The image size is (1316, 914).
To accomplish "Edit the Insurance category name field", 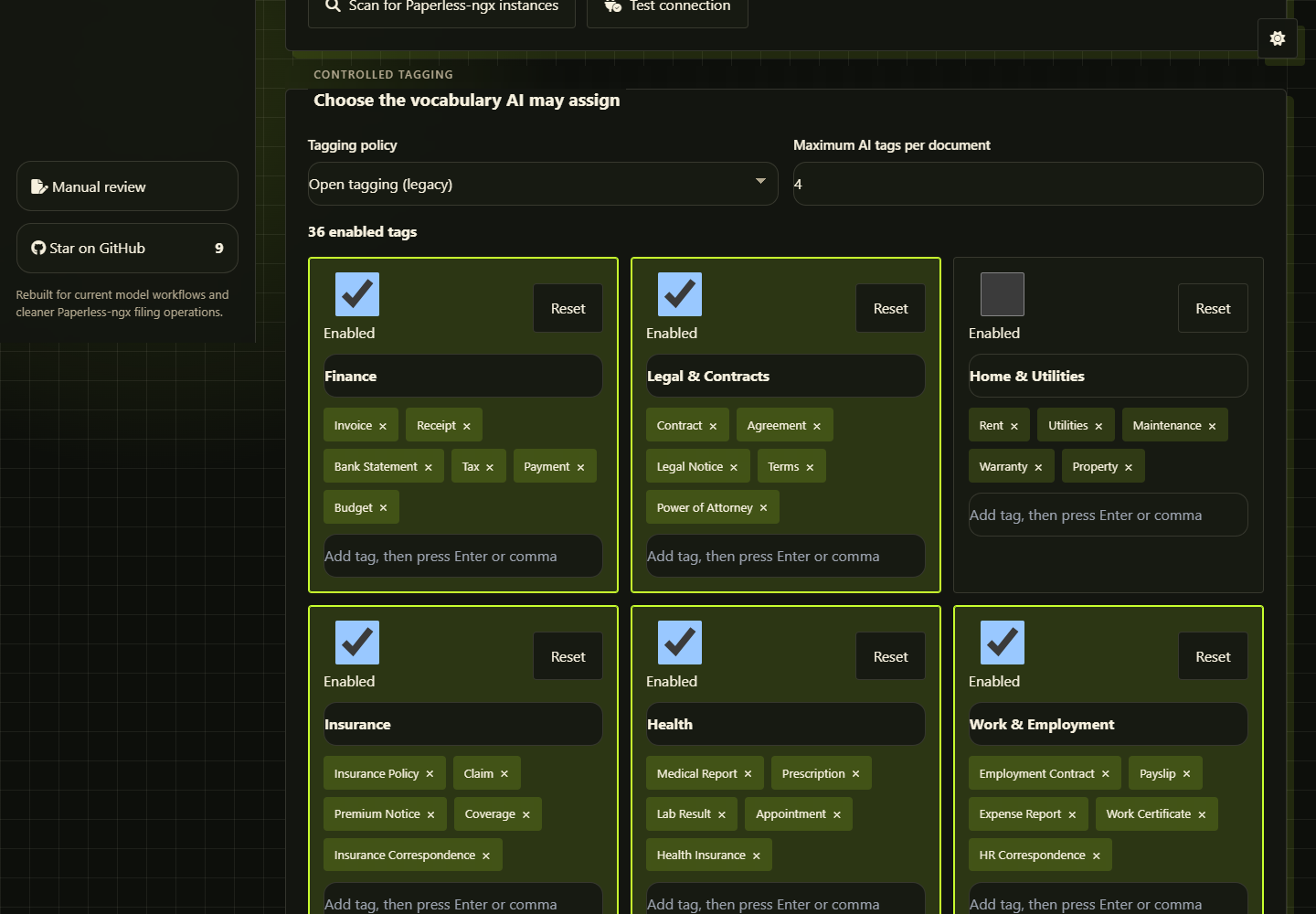I will pos(463,724).
